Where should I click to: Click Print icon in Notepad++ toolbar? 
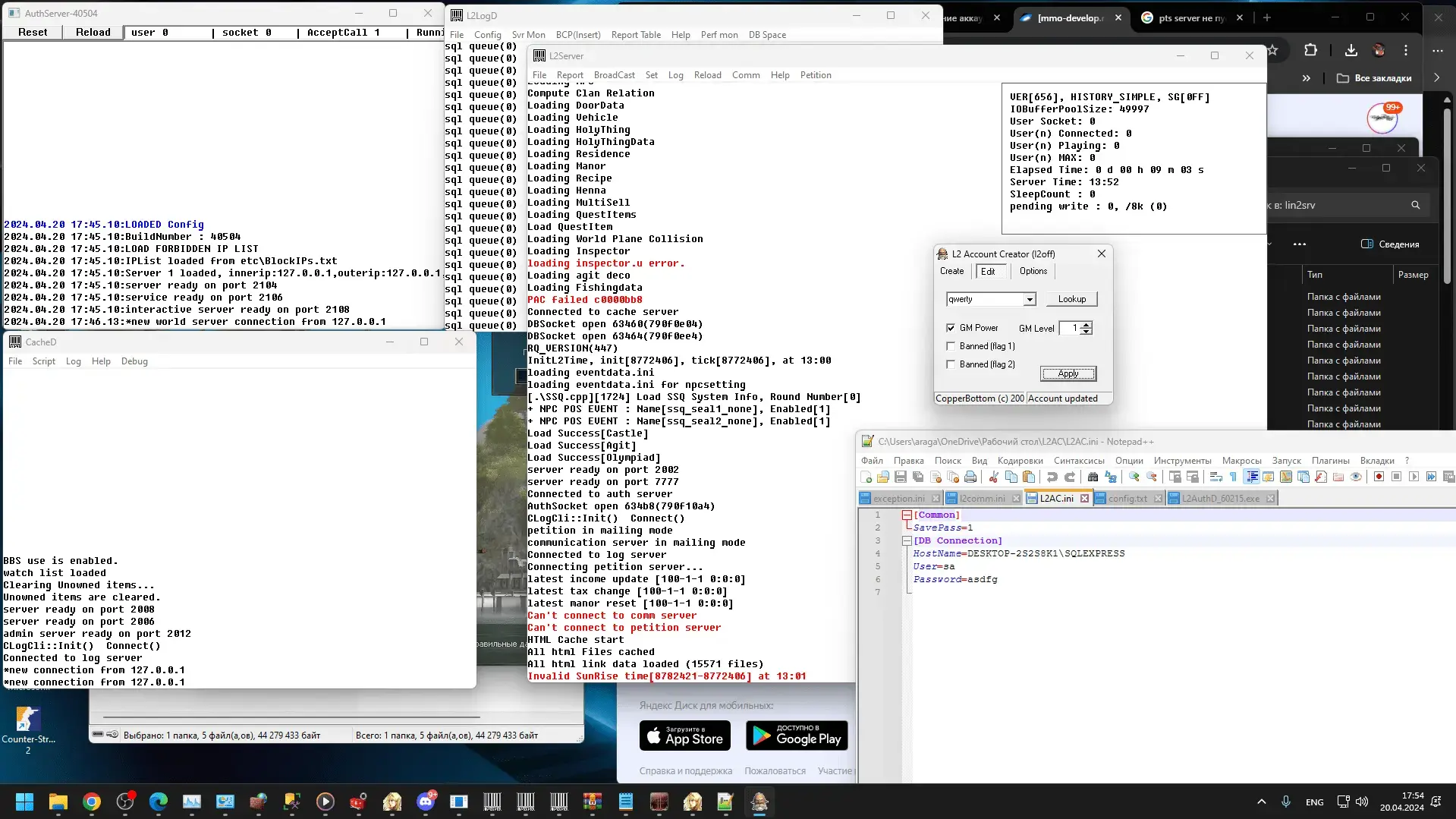[970, 477]
